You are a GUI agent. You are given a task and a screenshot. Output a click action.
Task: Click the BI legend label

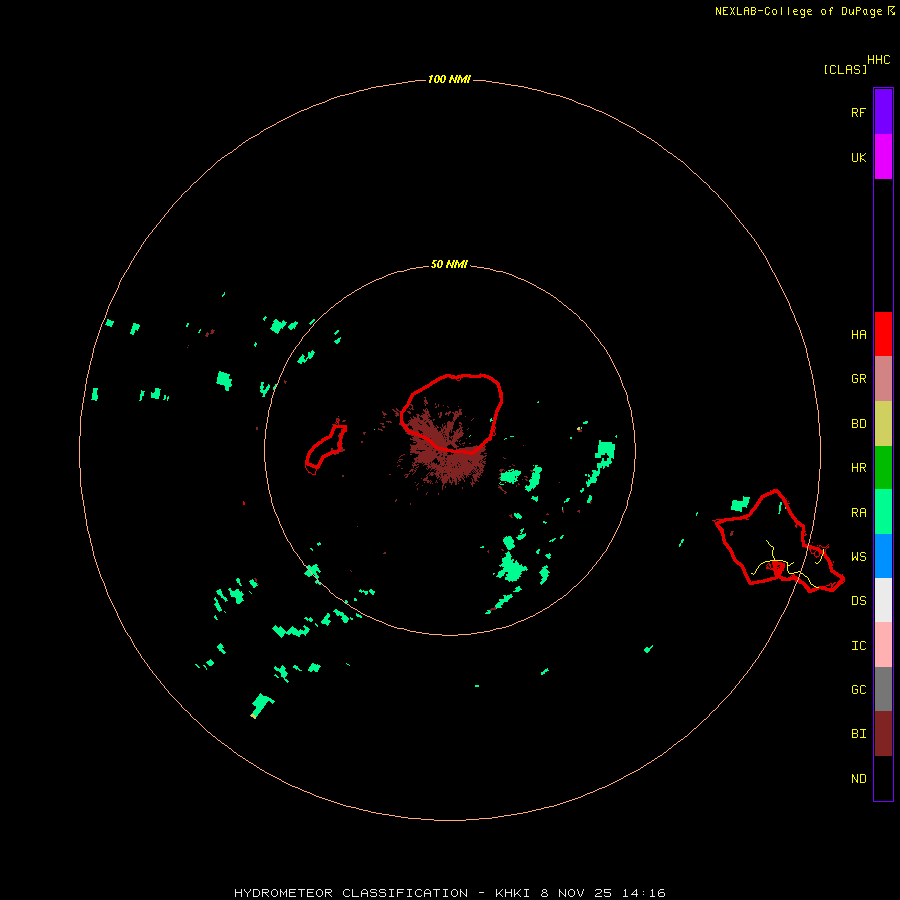[x=858, y=734]
